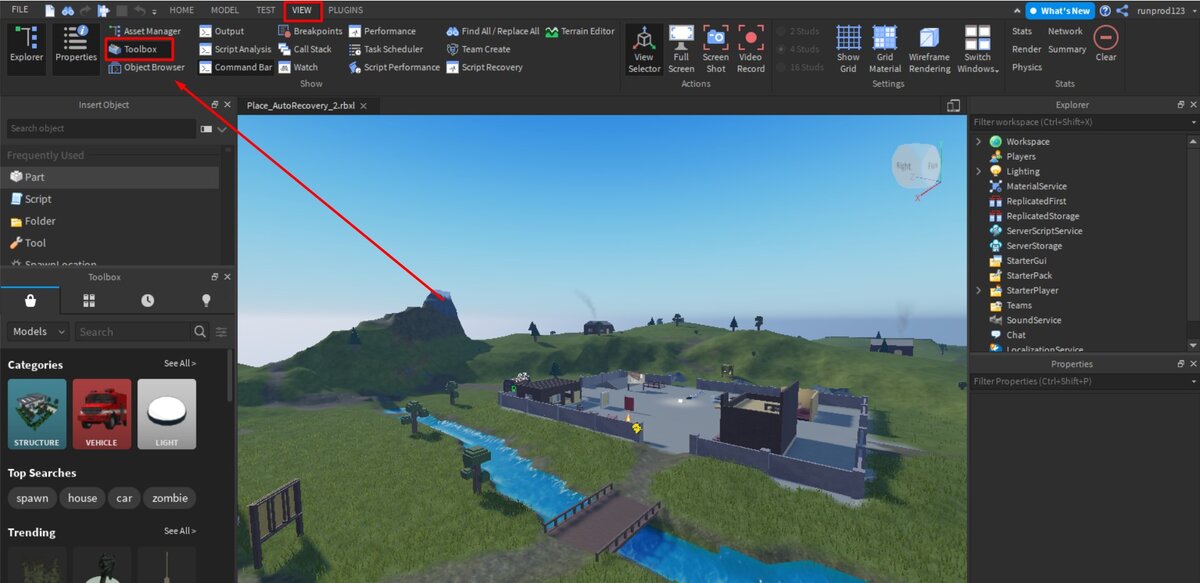Open the Switch Windows dropdown
The width and height of the screenshot is (1200, 583).
coord(978,49)
